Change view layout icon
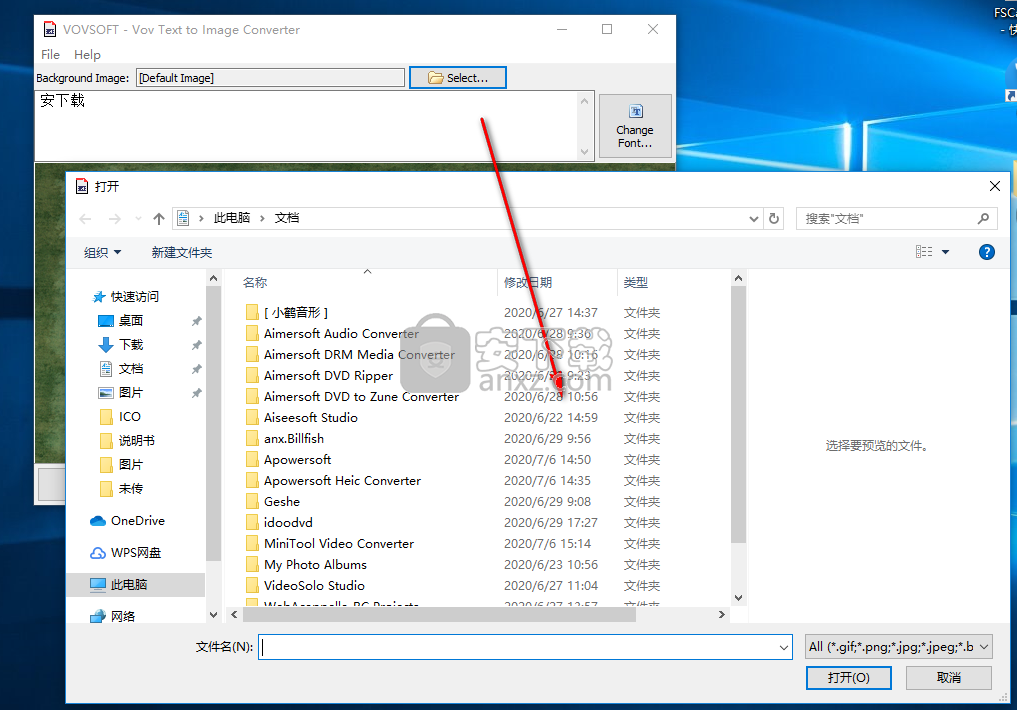 point(924,252)
